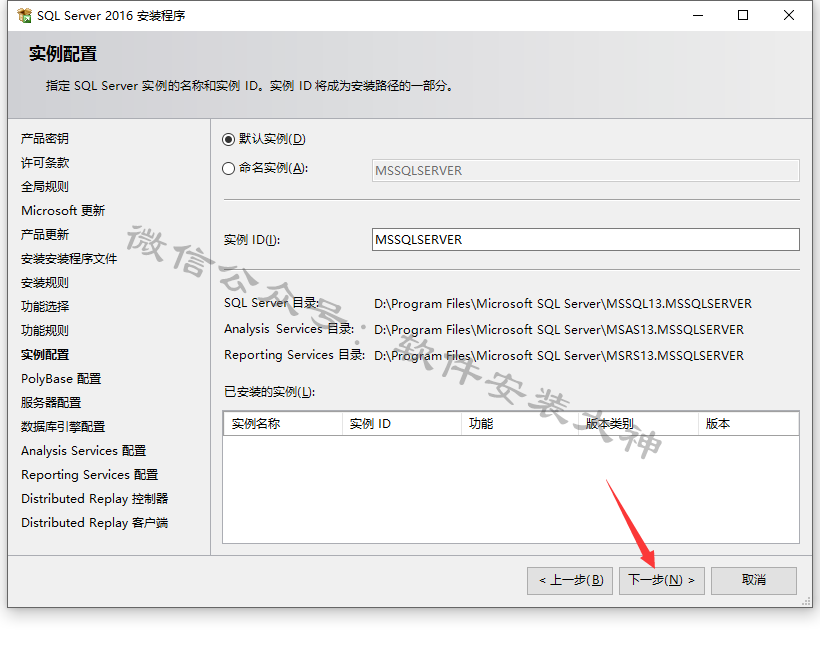Sort installed instances by 实例名称 column
The image size is (820, 648).
tap(283, 424)
